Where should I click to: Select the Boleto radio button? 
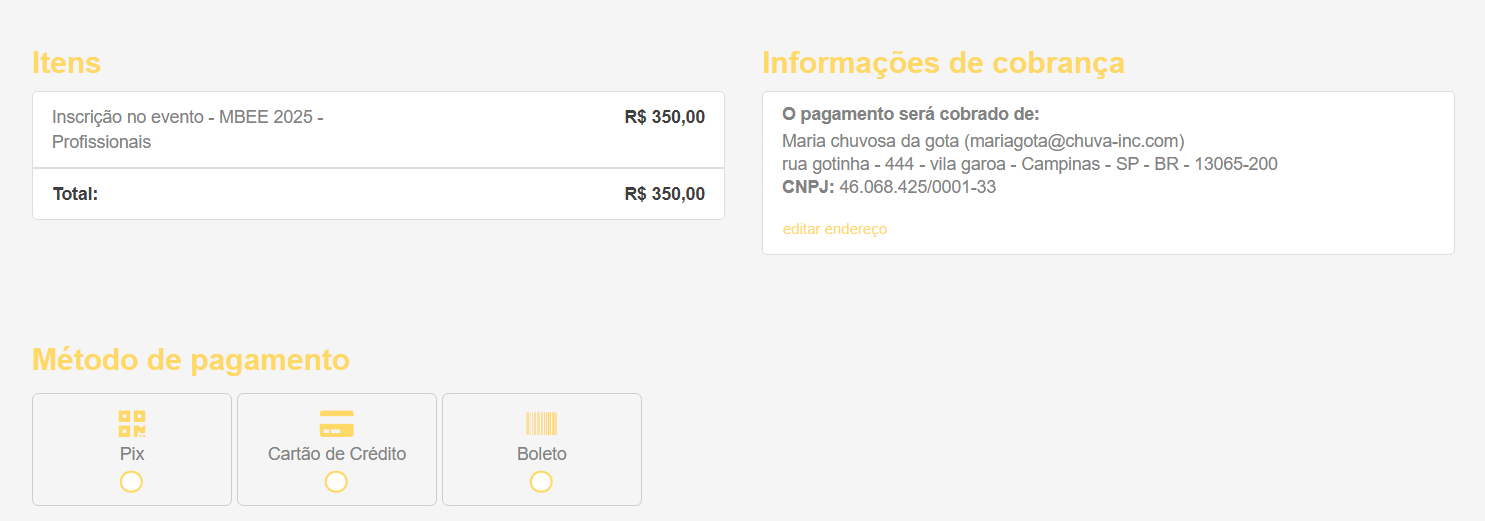click(x=541, y=482)
